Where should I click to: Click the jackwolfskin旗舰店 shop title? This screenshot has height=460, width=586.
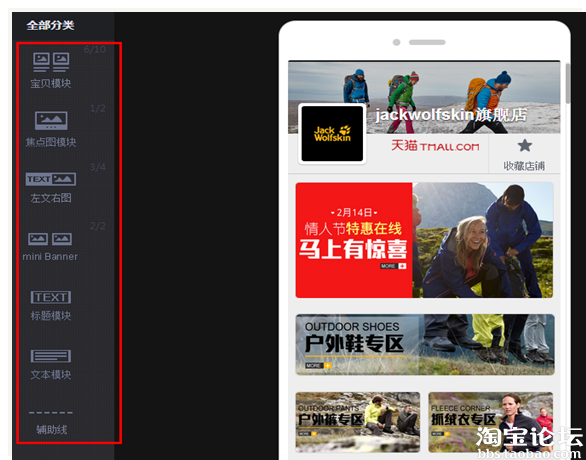451,115
